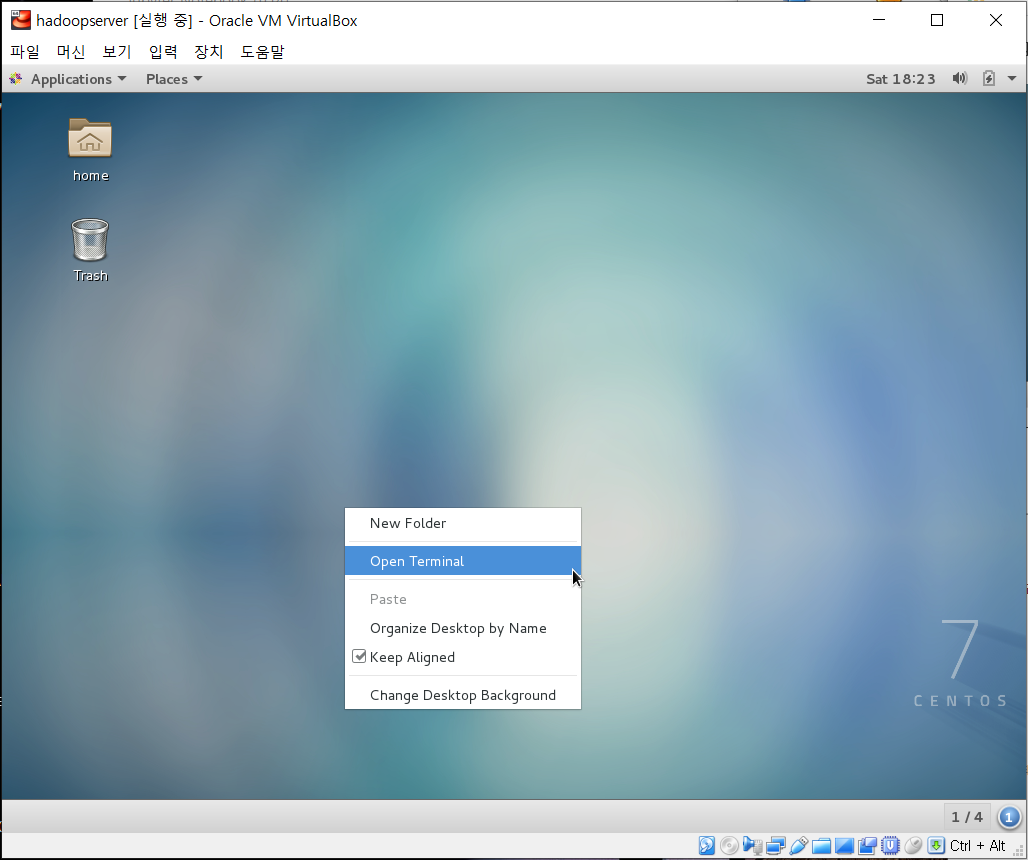
Task: Open the Places dropdown menu
Action: 174,79
